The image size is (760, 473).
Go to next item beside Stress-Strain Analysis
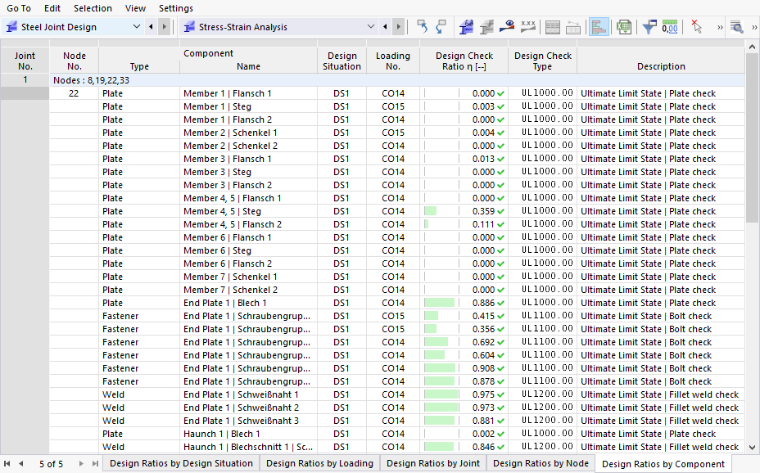399,27
